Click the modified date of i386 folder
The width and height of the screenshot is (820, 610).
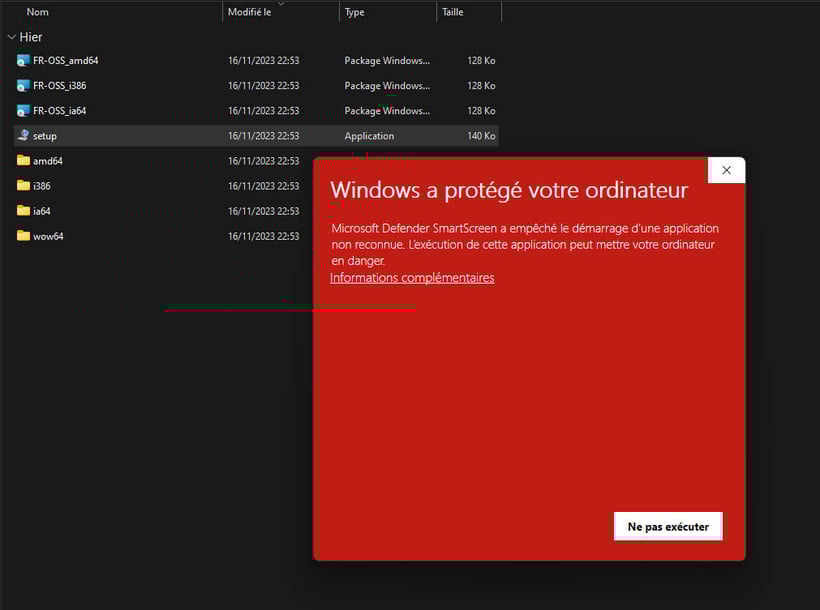click(264, 186)
